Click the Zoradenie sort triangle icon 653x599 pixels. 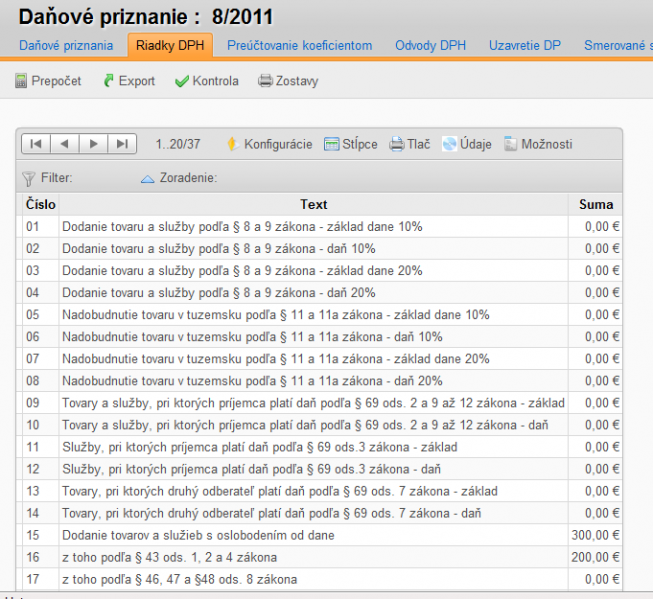point(147,179)
